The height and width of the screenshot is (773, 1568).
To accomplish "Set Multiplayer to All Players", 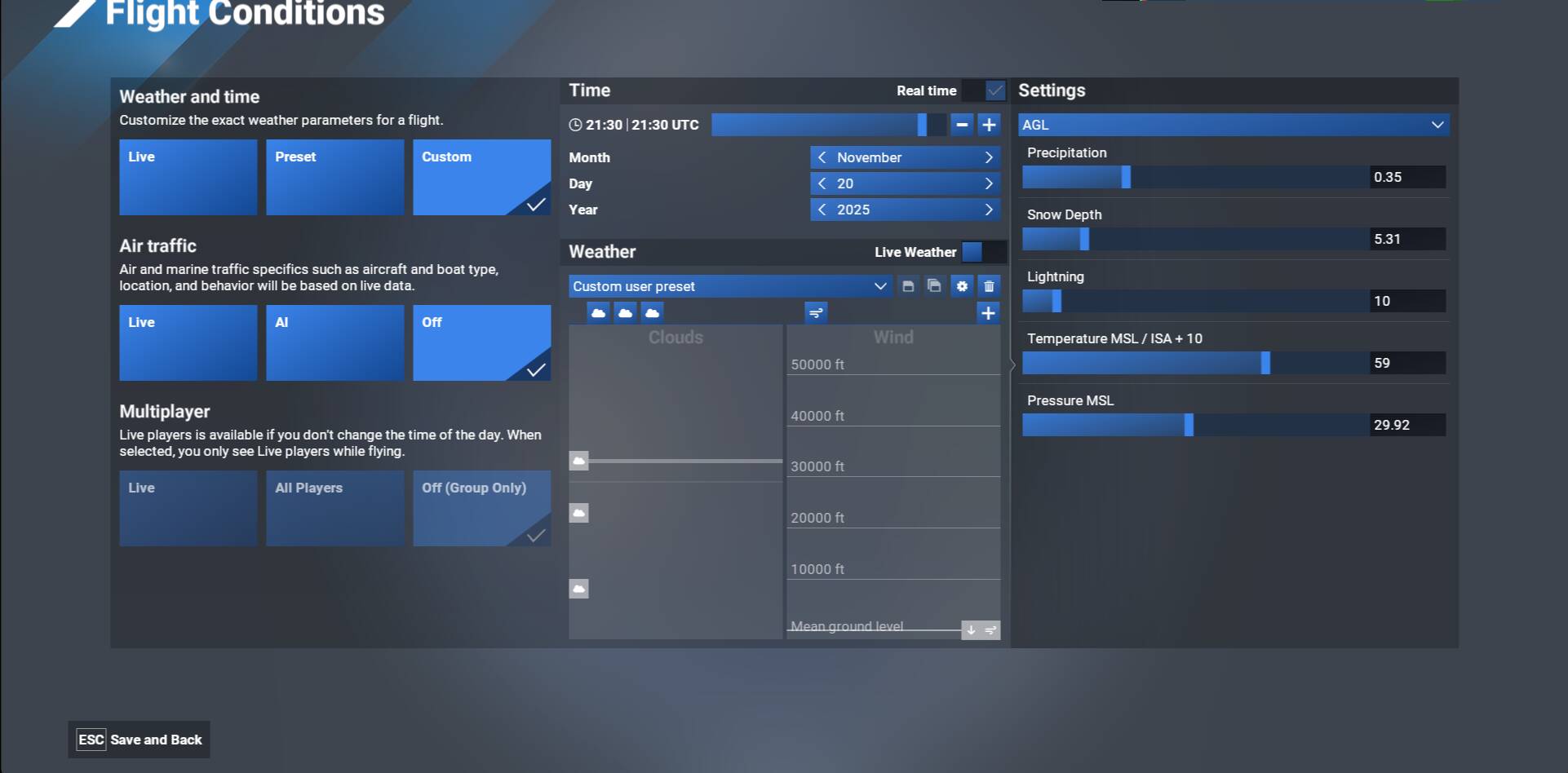I will pyautogui.click(x=335, y=508).
